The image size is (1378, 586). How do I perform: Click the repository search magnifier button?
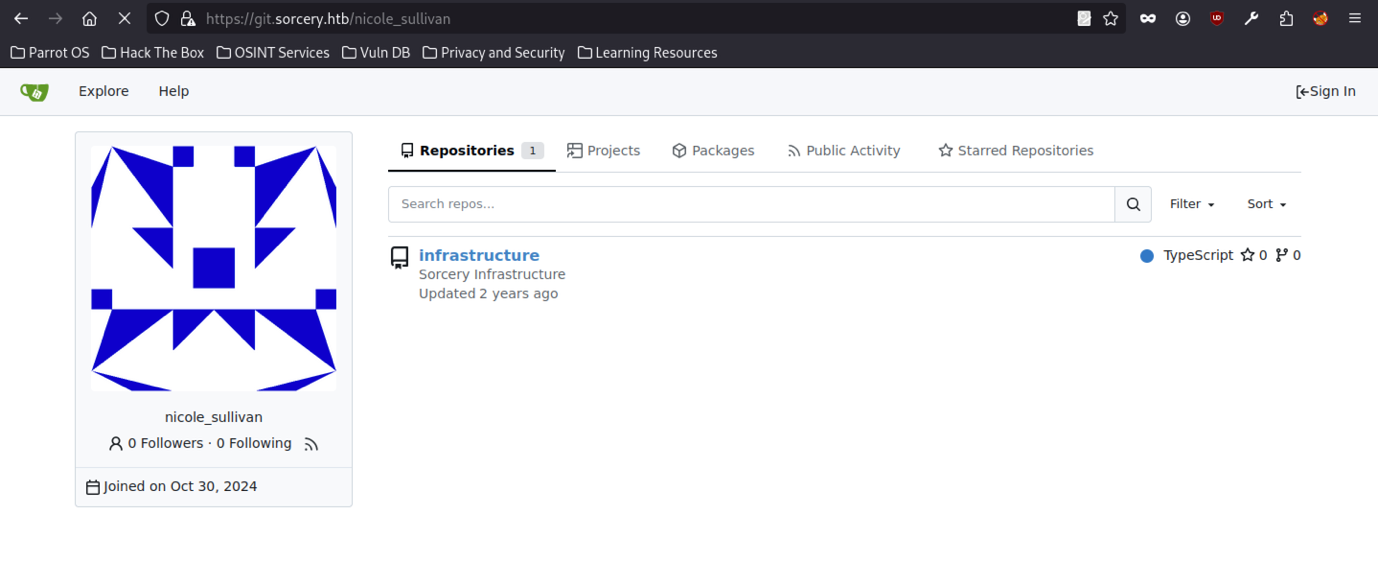click(x=1133, y=204)
